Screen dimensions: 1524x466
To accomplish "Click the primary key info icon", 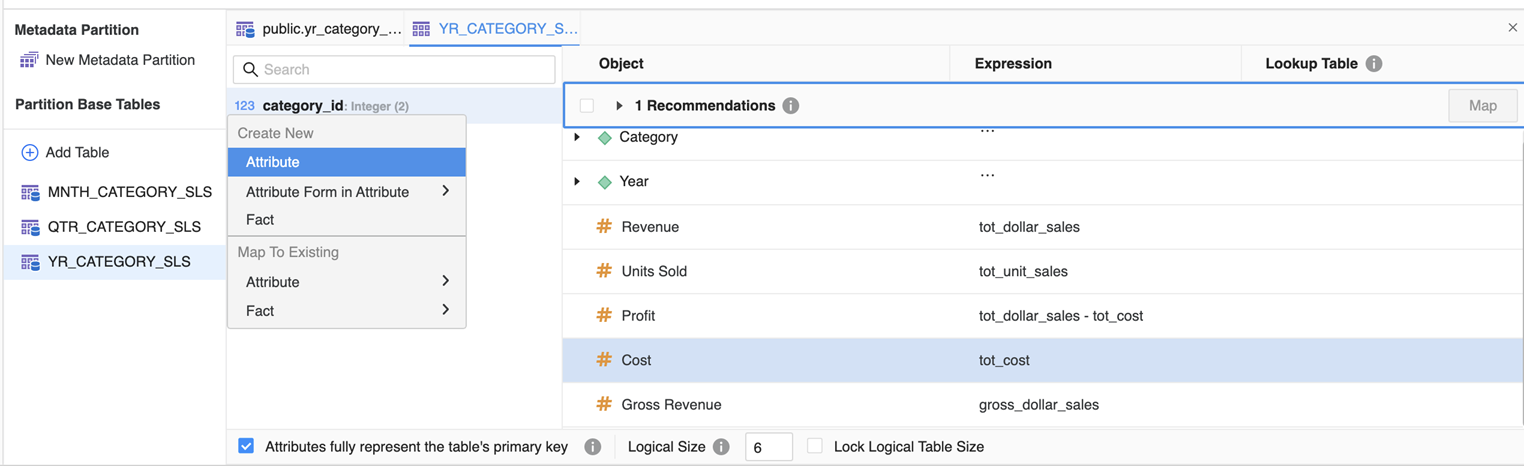I will pyautogui.click(x=592, y=447).
